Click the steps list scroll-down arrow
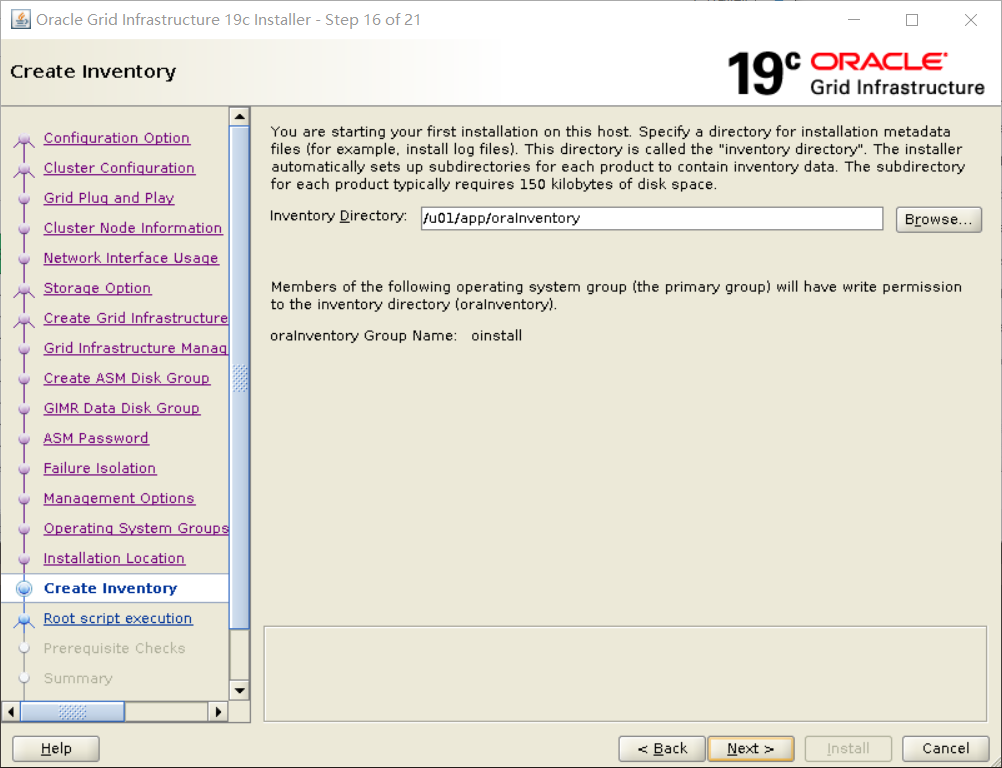The width and height of the screenshot is (1002, 768). coord(240,690)
